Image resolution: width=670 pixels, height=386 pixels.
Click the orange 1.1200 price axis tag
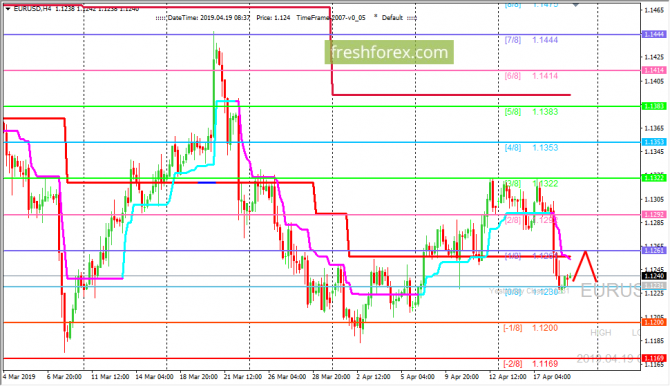(654, 322)
